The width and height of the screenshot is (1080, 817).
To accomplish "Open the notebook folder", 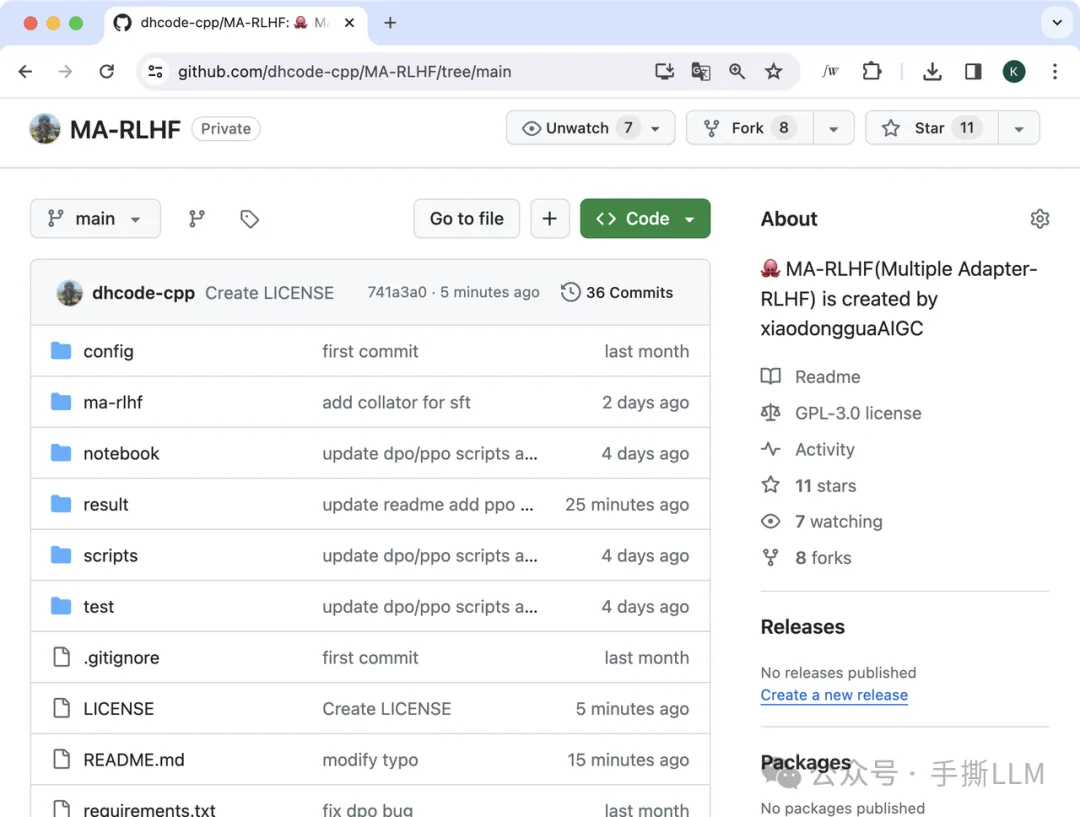I will tap(121, 453).
